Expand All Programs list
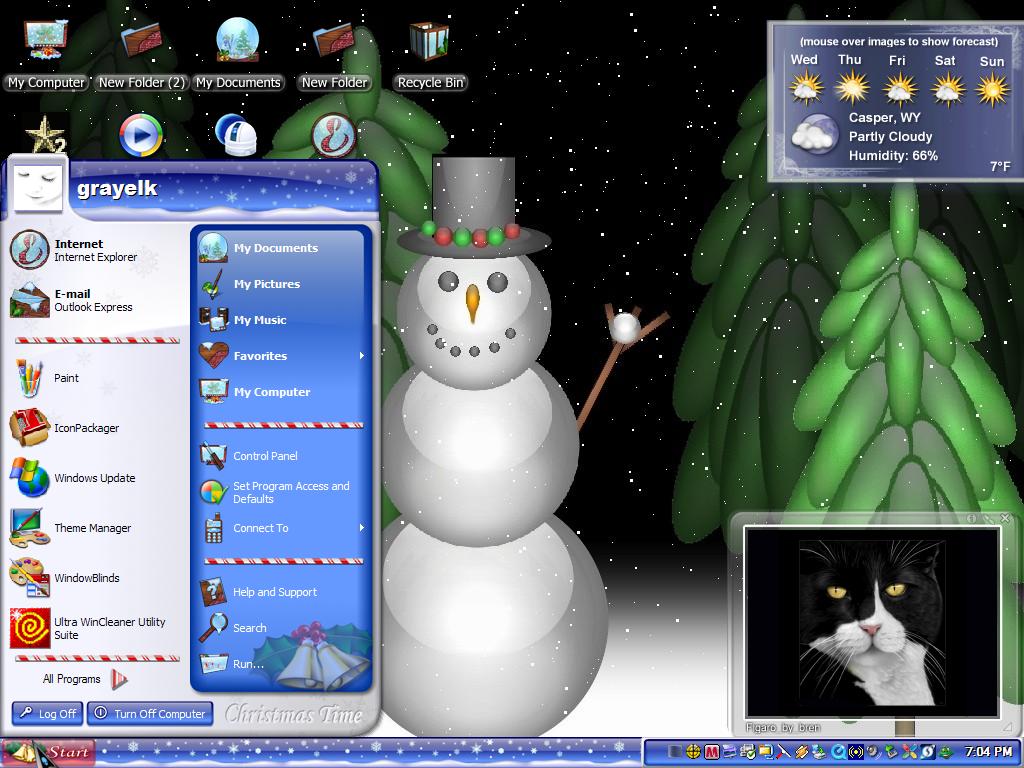Image resolution: width=1024 pixels, height=768 pixels. pos(84,679)
